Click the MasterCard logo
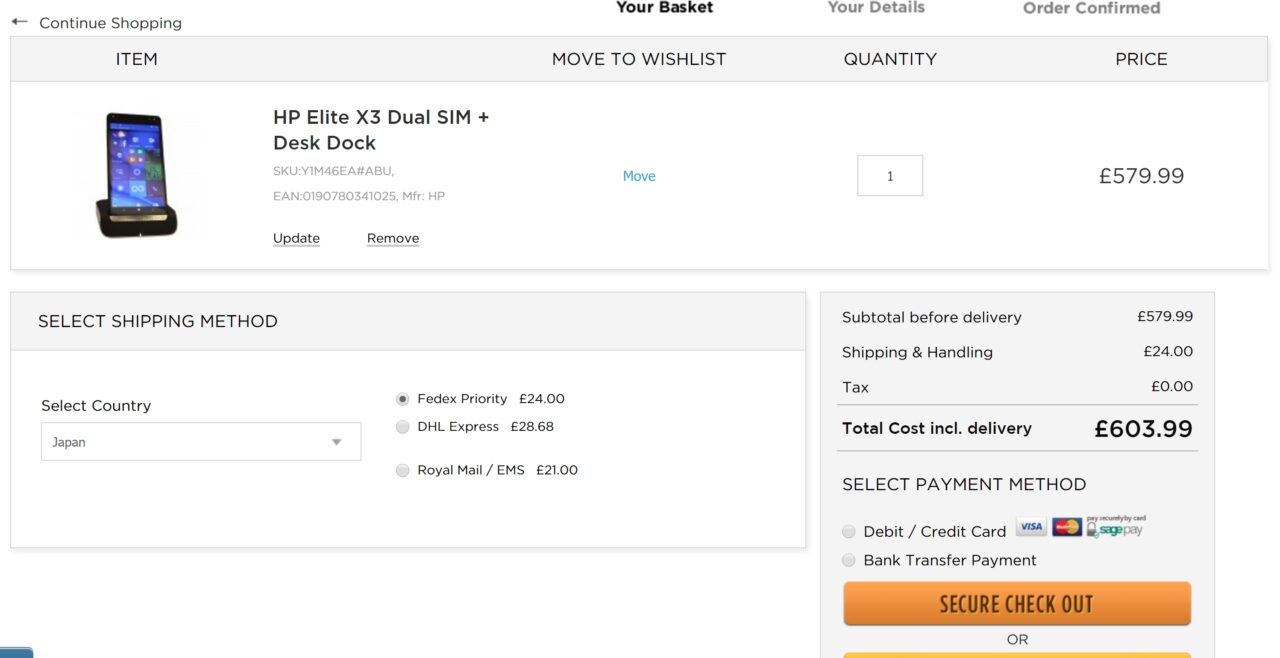 click(1067, 527)
